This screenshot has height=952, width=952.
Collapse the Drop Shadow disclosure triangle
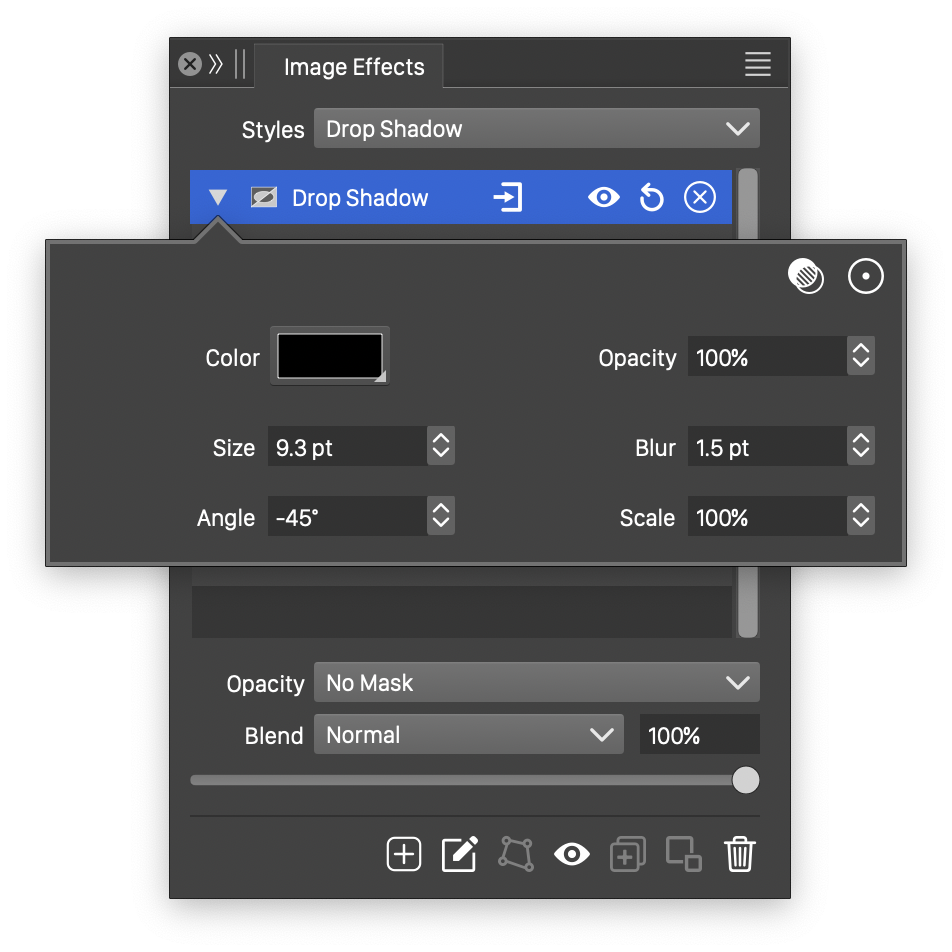click(218, 198)
